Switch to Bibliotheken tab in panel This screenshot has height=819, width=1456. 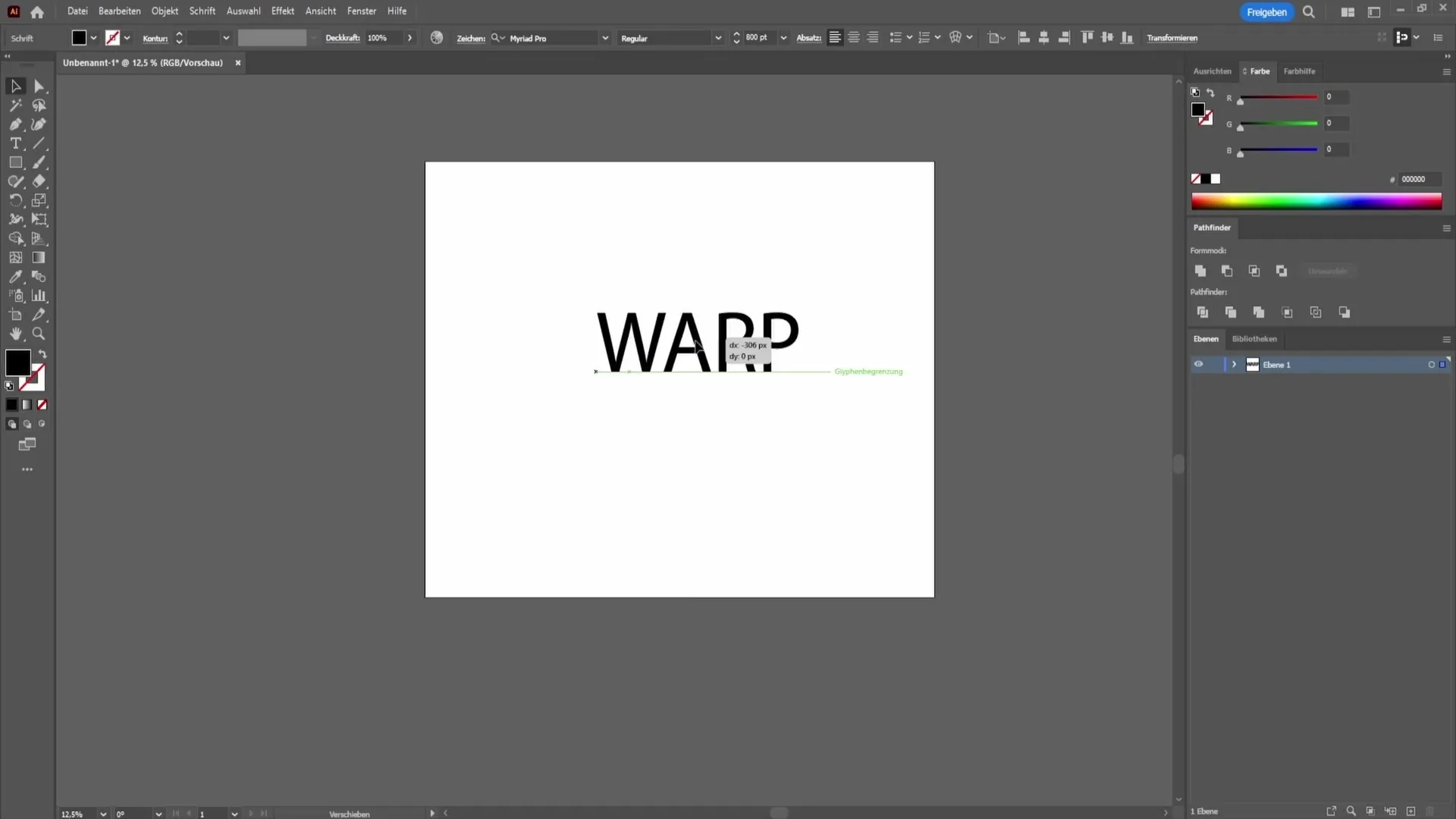[x=1256, y=338]
